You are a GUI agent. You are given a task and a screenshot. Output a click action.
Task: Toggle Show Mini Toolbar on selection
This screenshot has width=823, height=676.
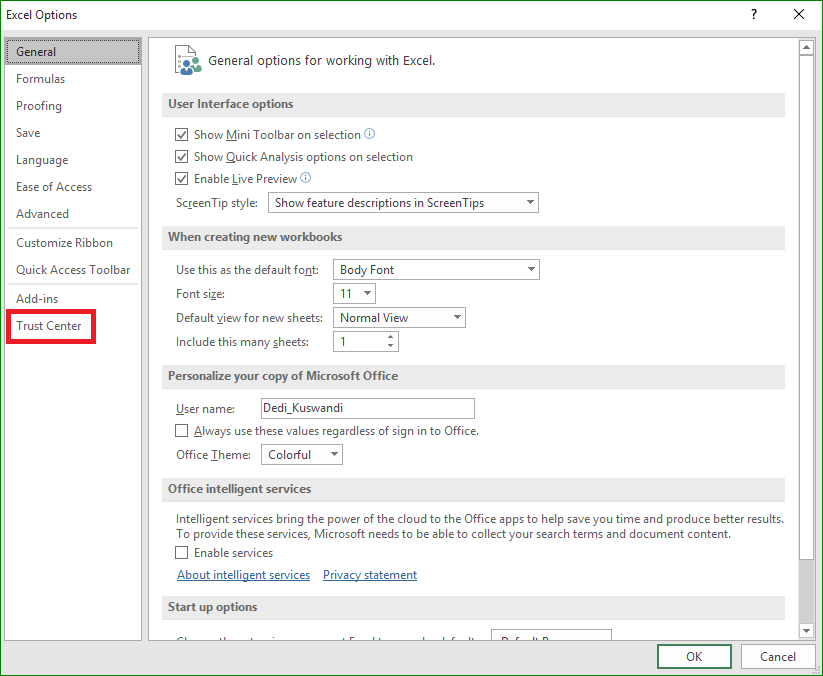pos(182,134)
